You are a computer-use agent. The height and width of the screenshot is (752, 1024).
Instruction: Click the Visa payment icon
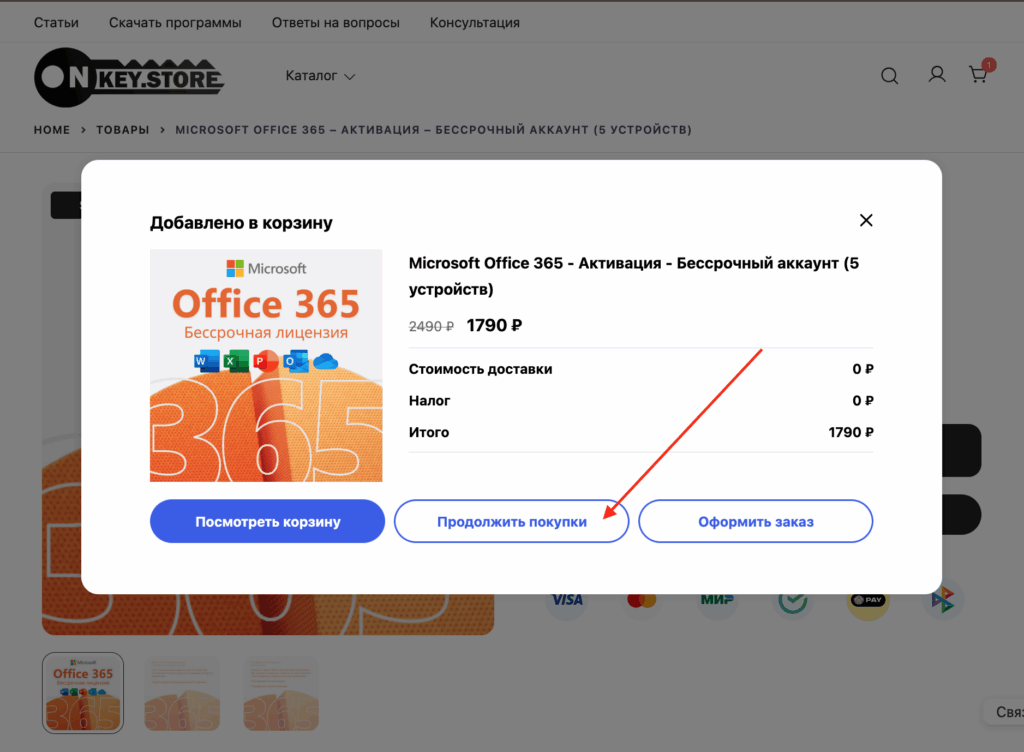567,600
